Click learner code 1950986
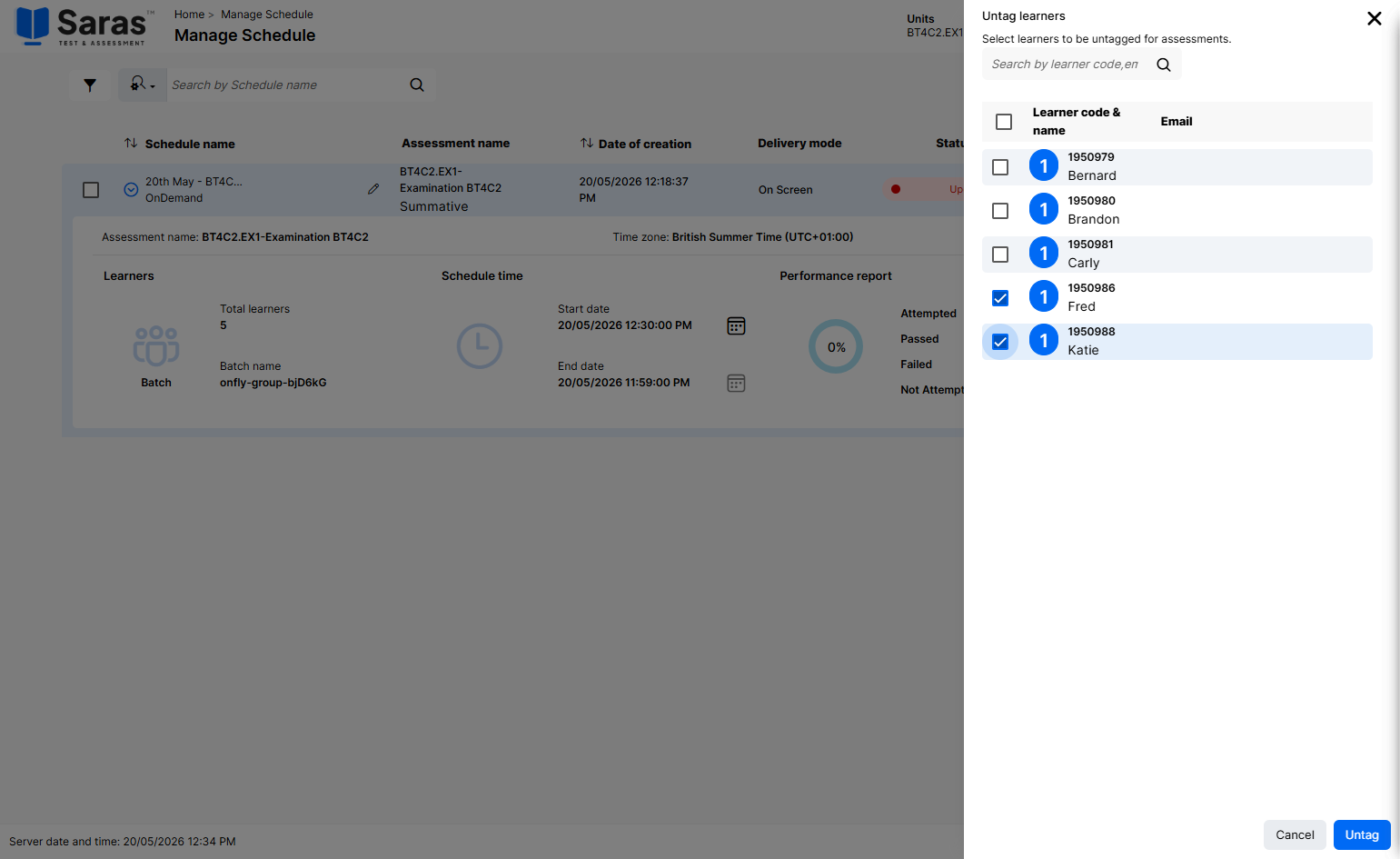This screenshot has height=859, width=1400. click(x=1091, y=288)
